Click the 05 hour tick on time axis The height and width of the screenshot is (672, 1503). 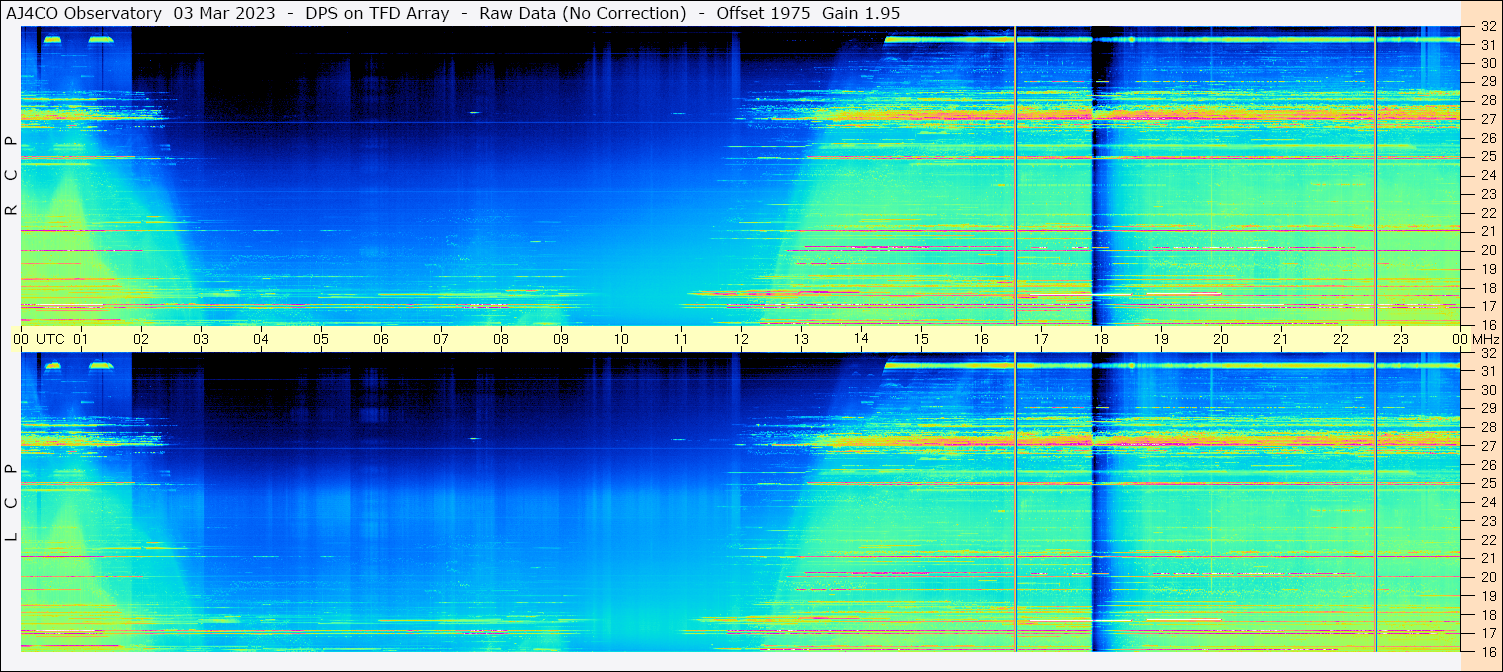coord(321,339)
